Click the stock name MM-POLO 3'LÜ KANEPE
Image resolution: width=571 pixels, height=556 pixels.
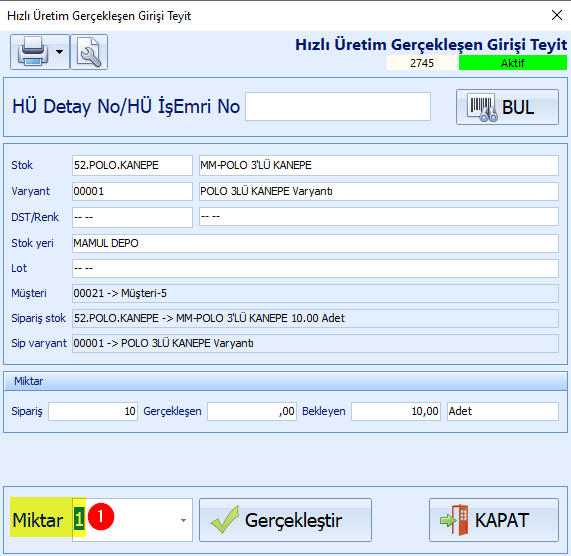tap(379, 165)
